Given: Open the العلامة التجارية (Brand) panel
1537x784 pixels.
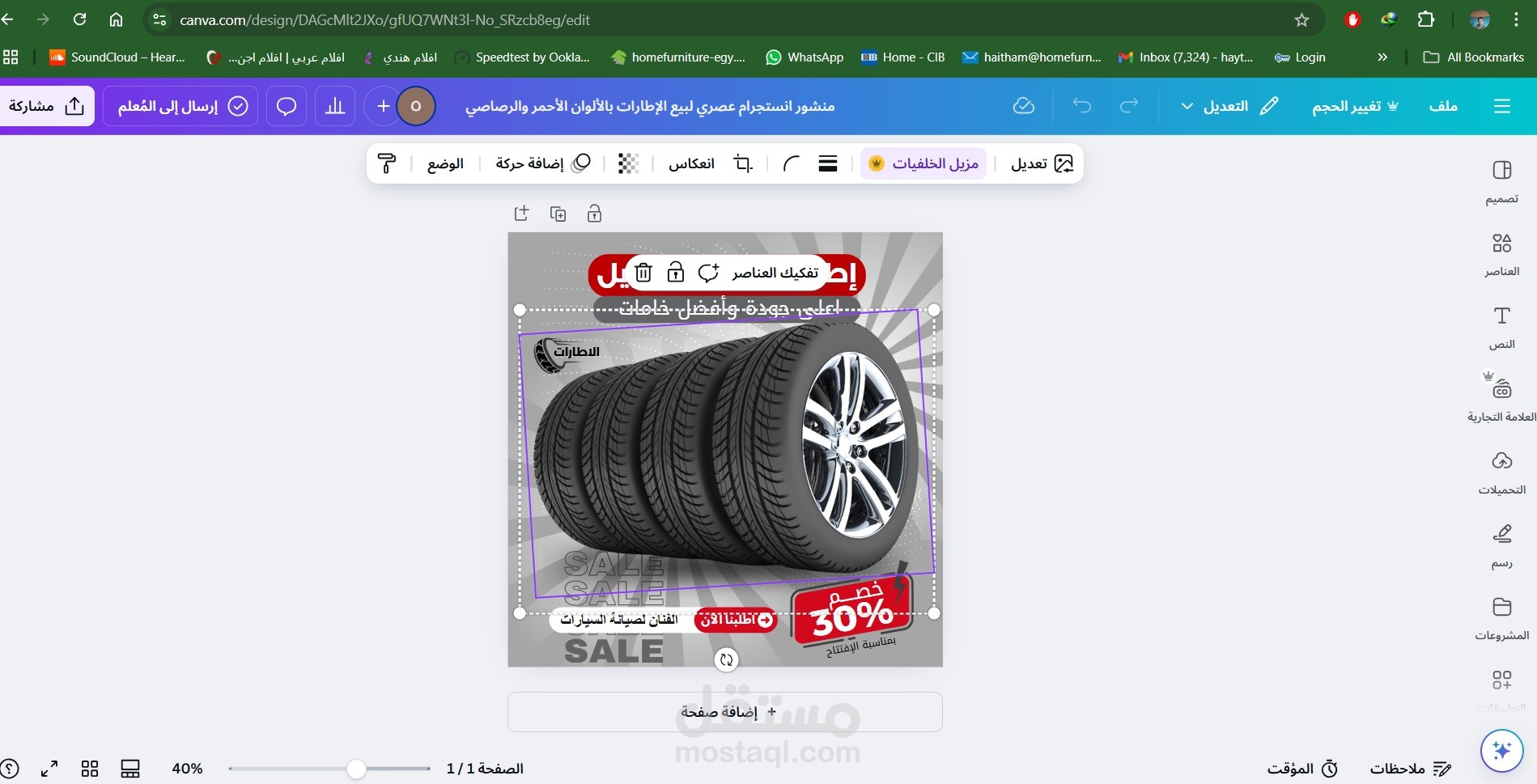Looking at the screenshot, I should (1501, 400).
